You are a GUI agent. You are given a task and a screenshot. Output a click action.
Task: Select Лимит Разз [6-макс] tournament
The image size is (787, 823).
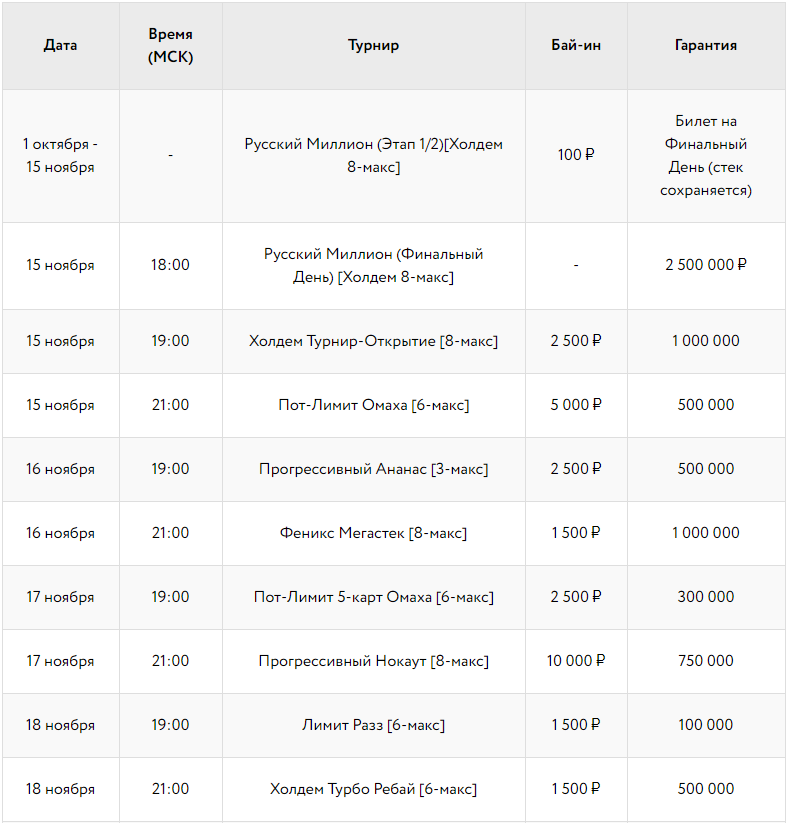coord(373,725)
